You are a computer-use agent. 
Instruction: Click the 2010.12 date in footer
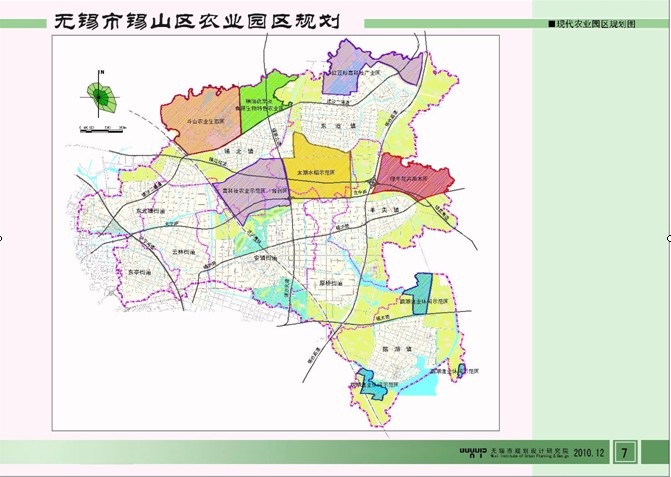click(x=590, y=452)
